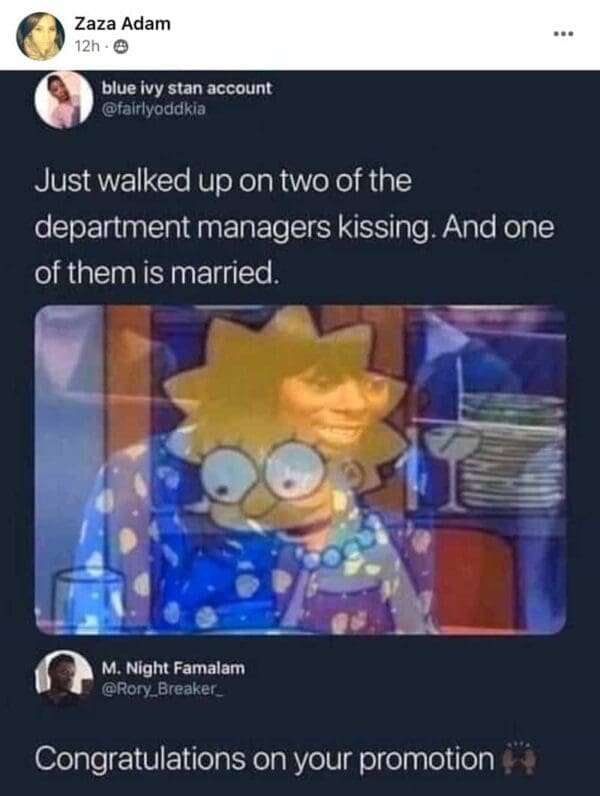Open the Lisa Simpson meme image
This screenshot has width=600, height=796.
coord(300,470)
